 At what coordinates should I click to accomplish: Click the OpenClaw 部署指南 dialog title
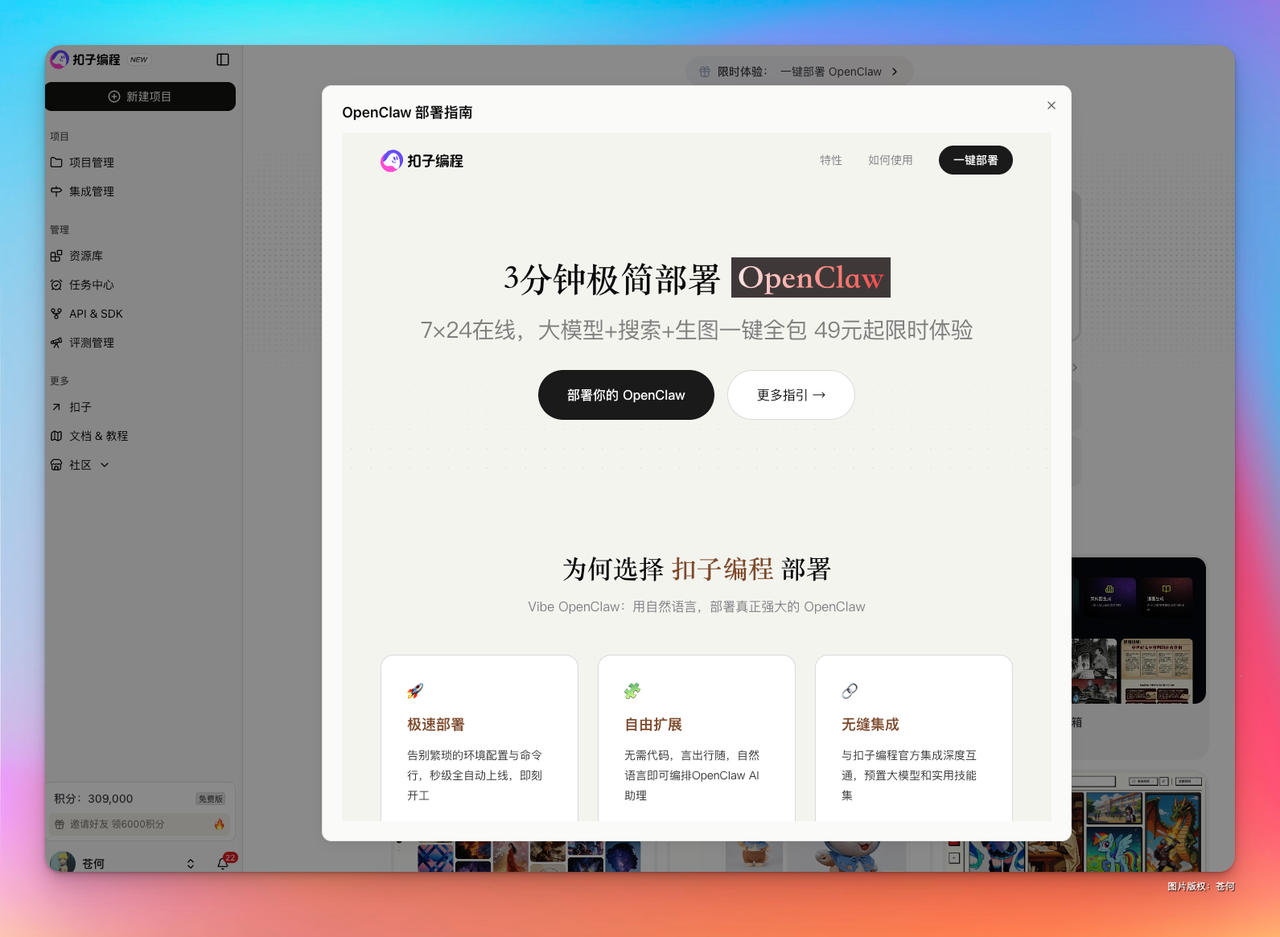click(407, 113)
